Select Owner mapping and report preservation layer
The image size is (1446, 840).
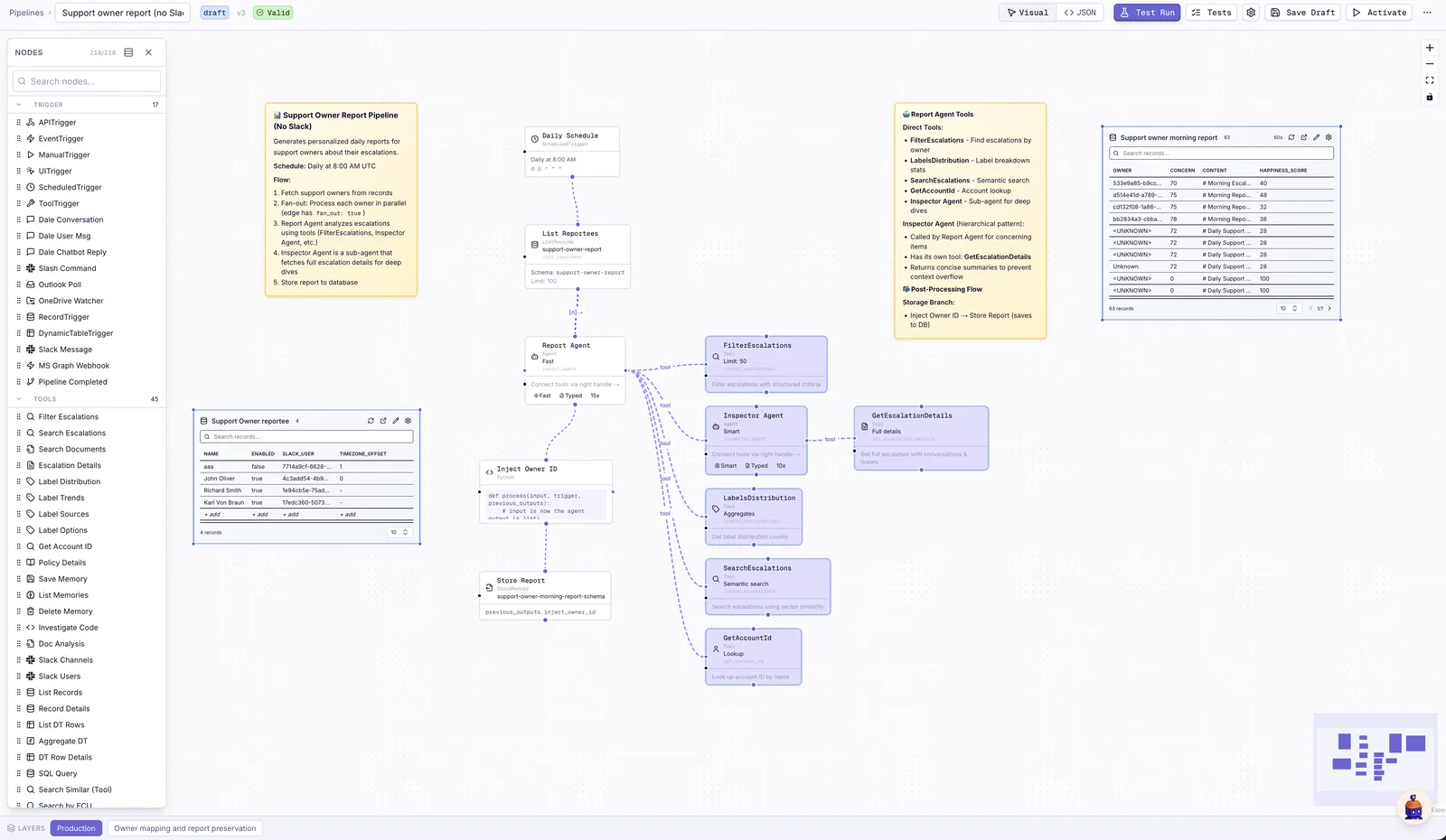[185, 828]
